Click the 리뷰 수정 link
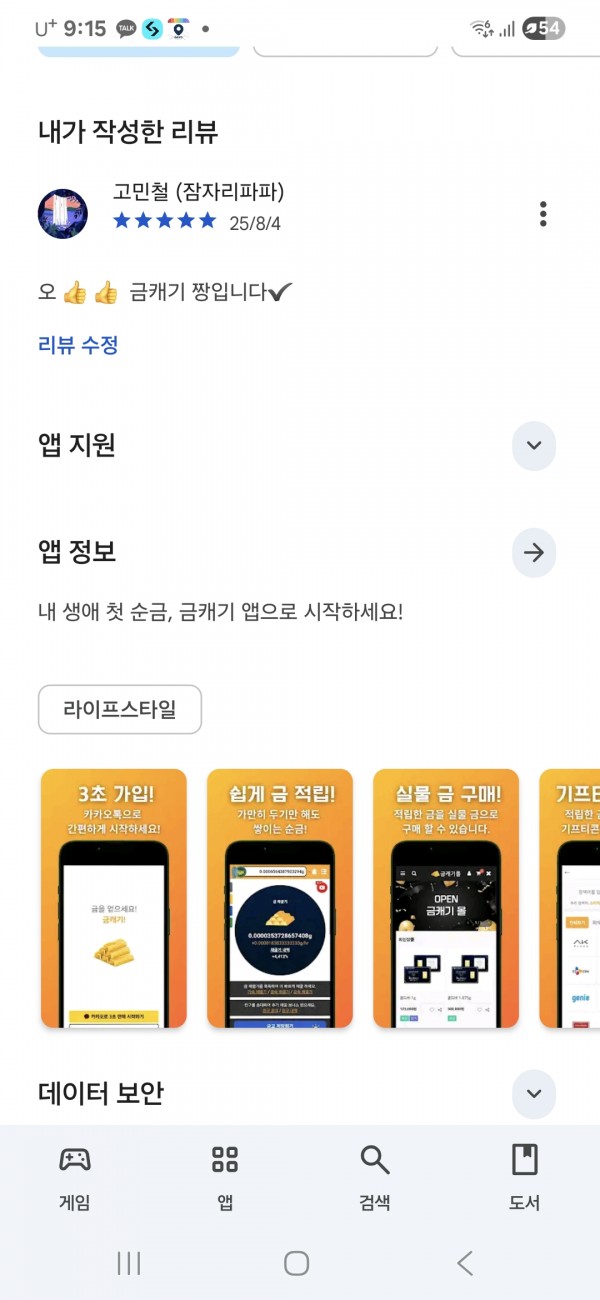Viewport: 600px width, 1300px height. pos(78,346)
